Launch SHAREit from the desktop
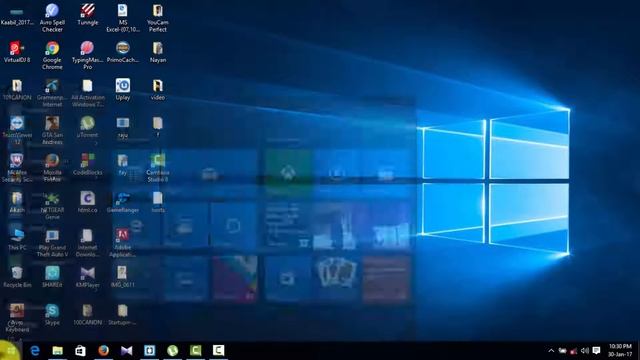 pos(52,277)
